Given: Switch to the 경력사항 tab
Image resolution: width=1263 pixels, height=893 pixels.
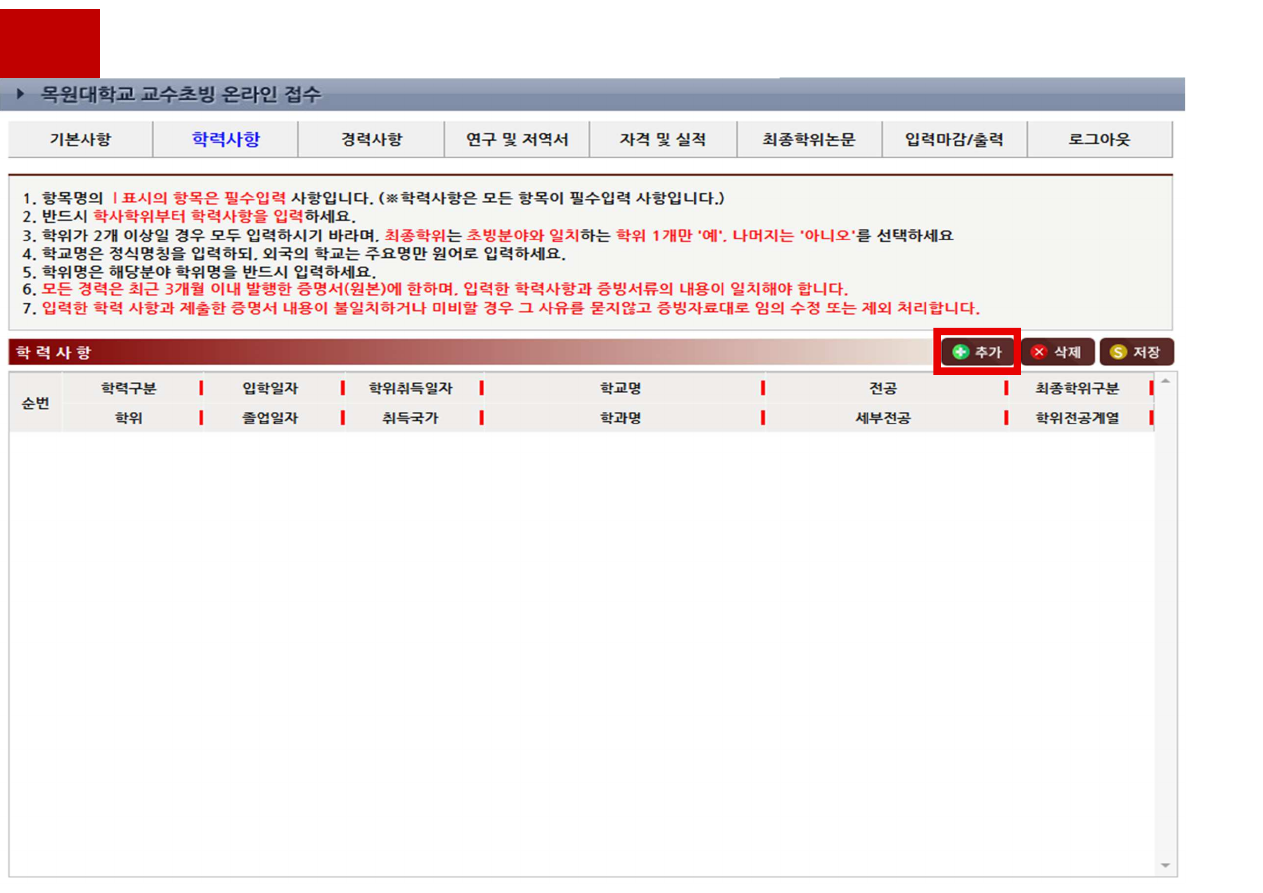Looking at the screenshot, I should point(371,140).
